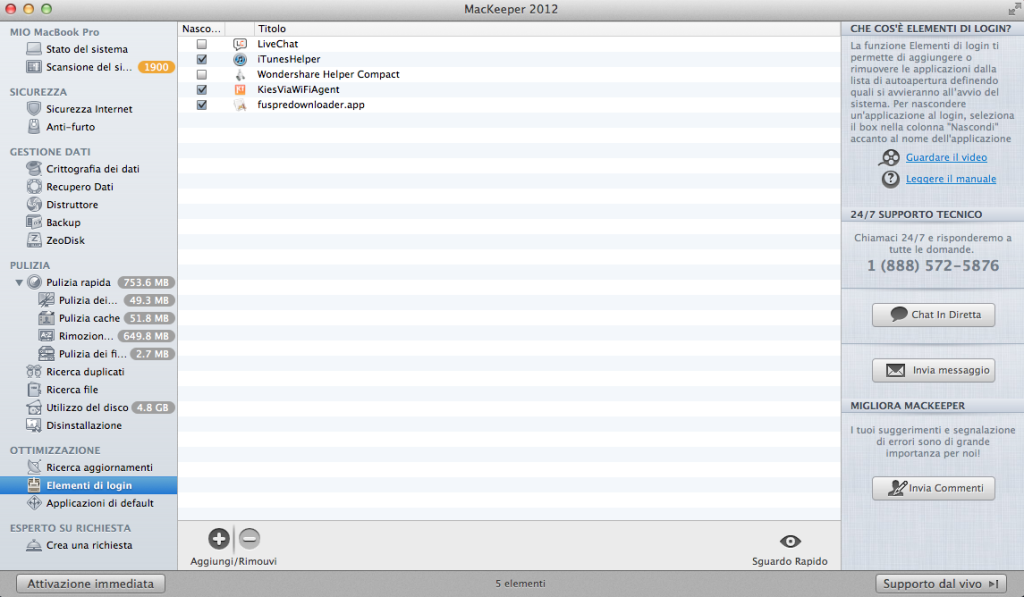Open the Pulizia dei fi... sidebar item
1024x597 pixels.
click(x=89, y=354)
